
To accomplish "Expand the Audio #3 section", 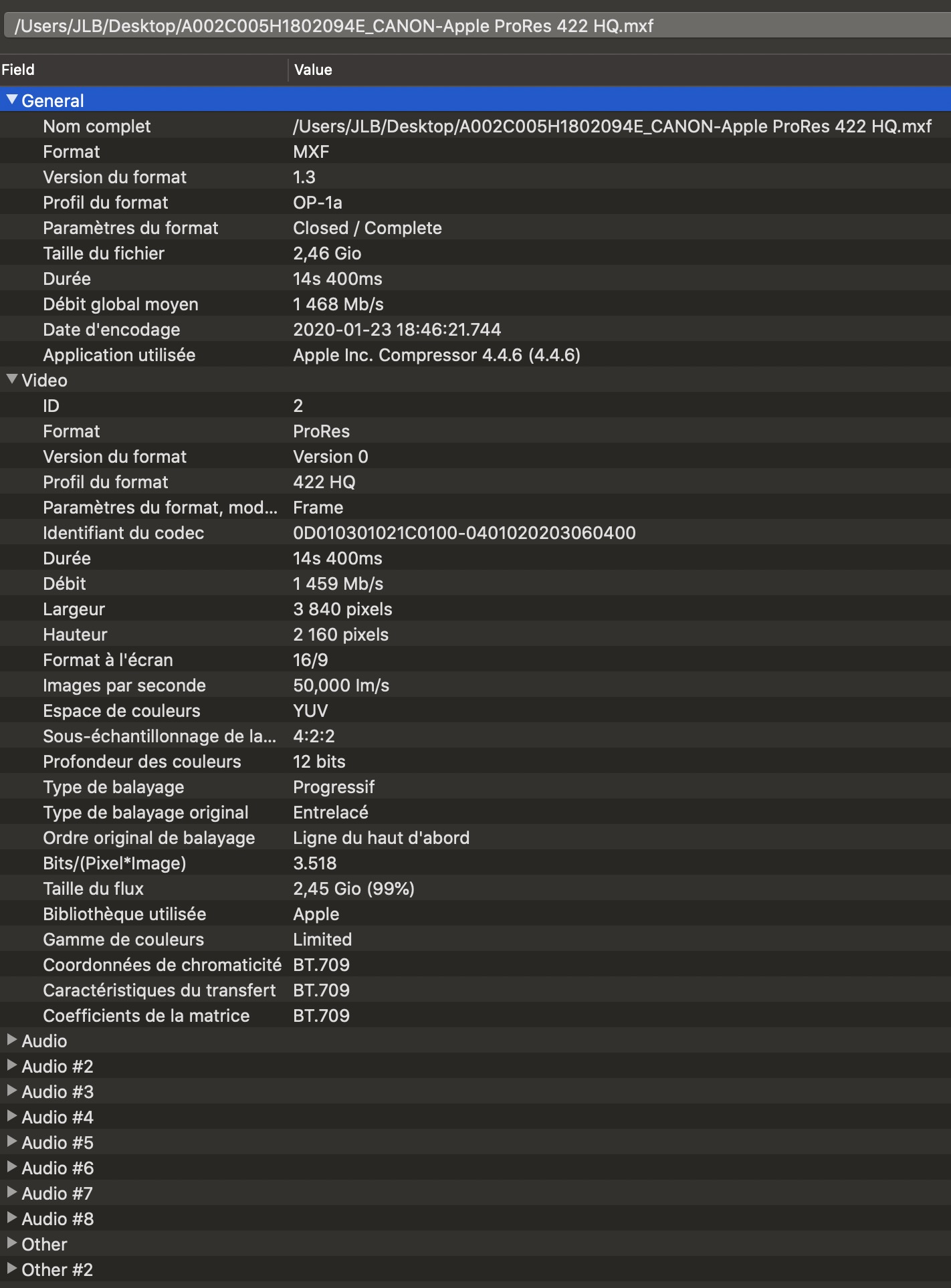I will coord(11,1091).
